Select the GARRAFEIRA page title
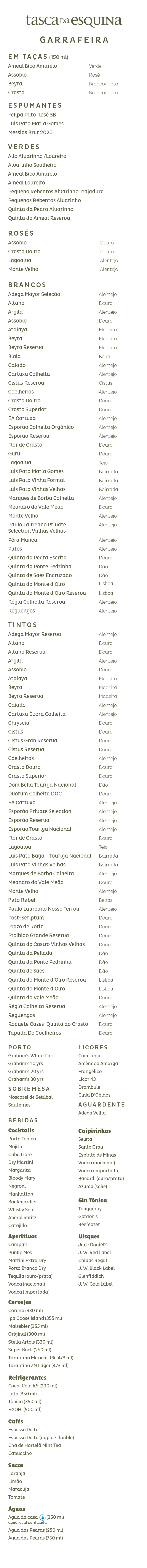The width and height of the screenshot is (147, 1568). (74, 40)
